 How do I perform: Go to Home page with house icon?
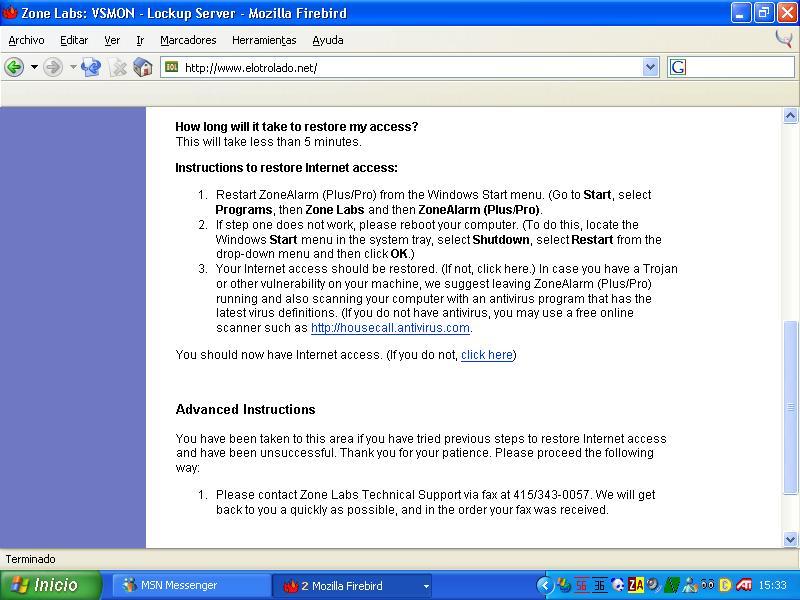click(x=143, y=67)
